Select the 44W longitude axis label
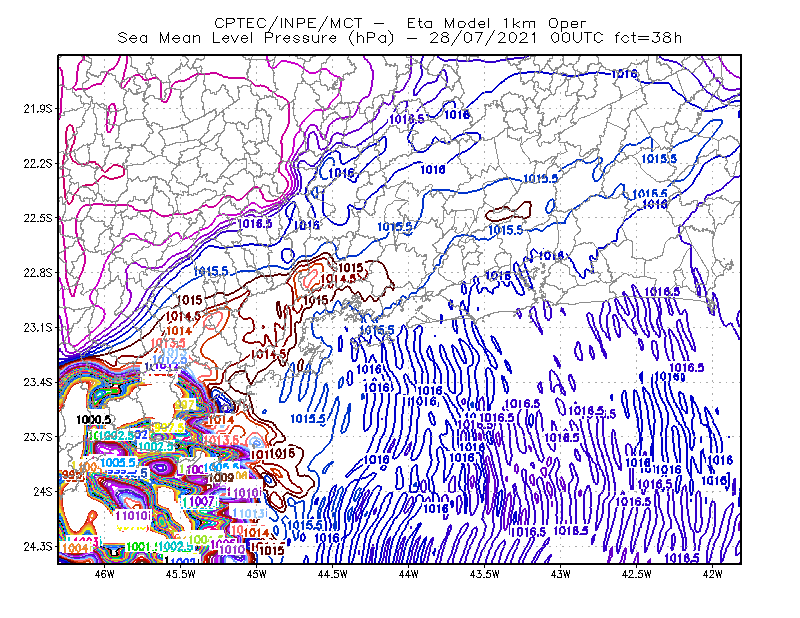 click(x=409, y=574)
